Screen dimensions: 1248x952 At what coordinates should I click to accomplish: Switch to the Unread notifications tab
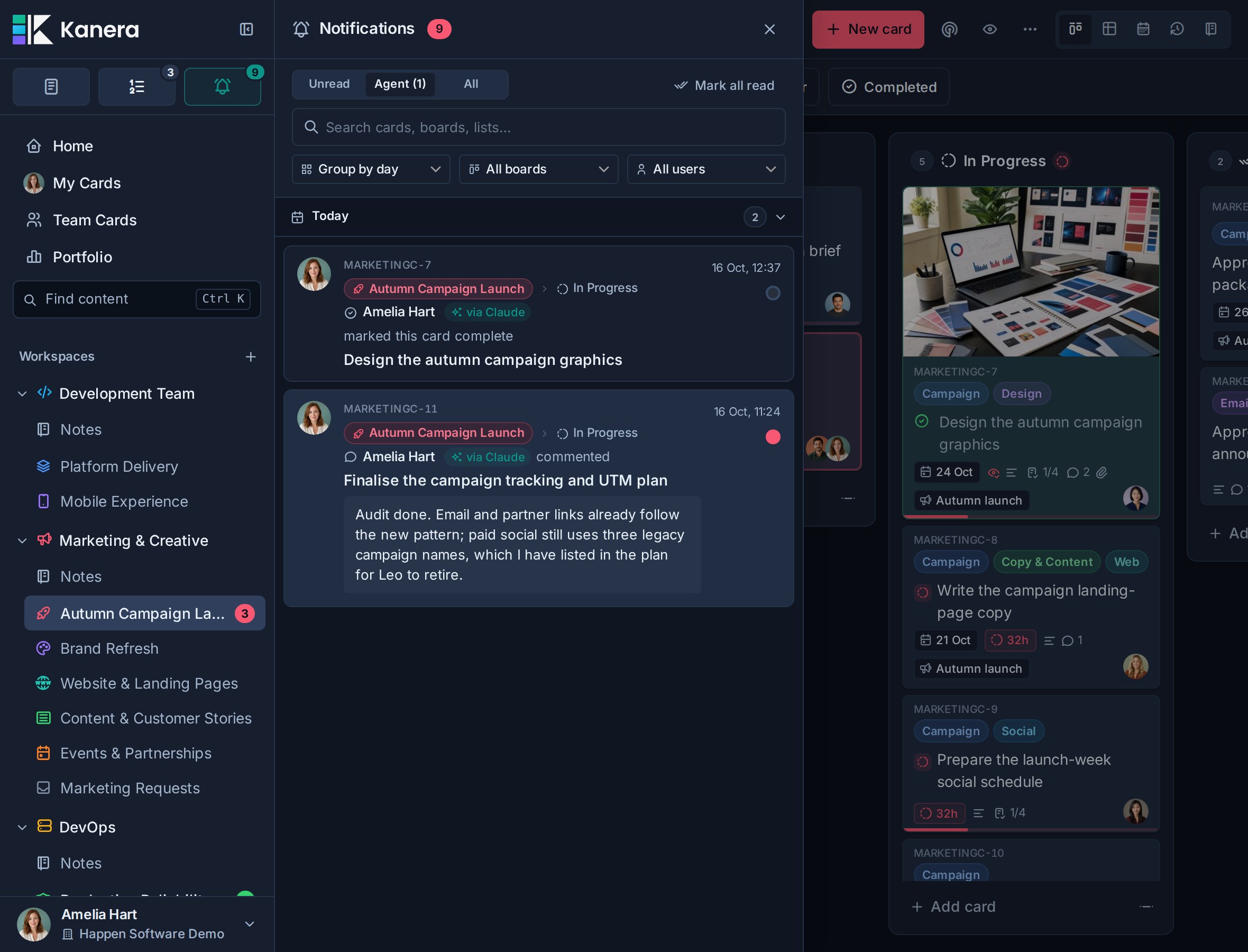point(329,84)
